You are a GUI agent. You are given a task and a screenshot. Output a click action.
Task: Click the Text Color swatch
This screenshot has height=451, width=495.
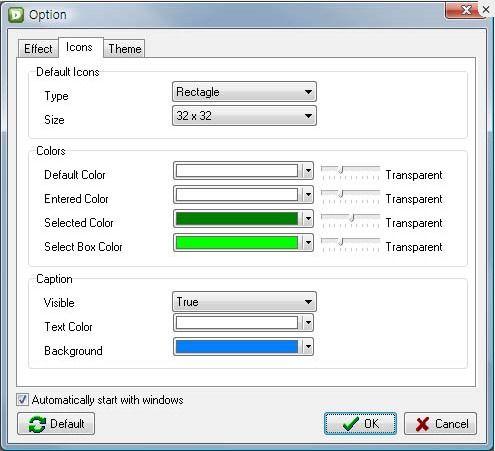tap(236, 323)
